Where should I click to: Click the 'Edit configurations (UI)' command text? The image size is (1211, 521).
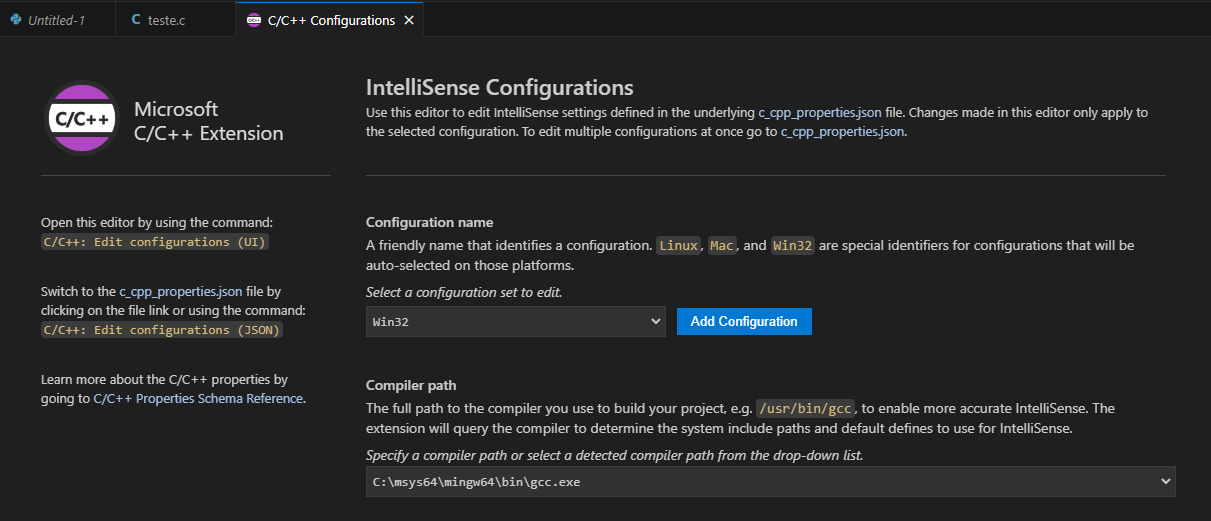155,242
